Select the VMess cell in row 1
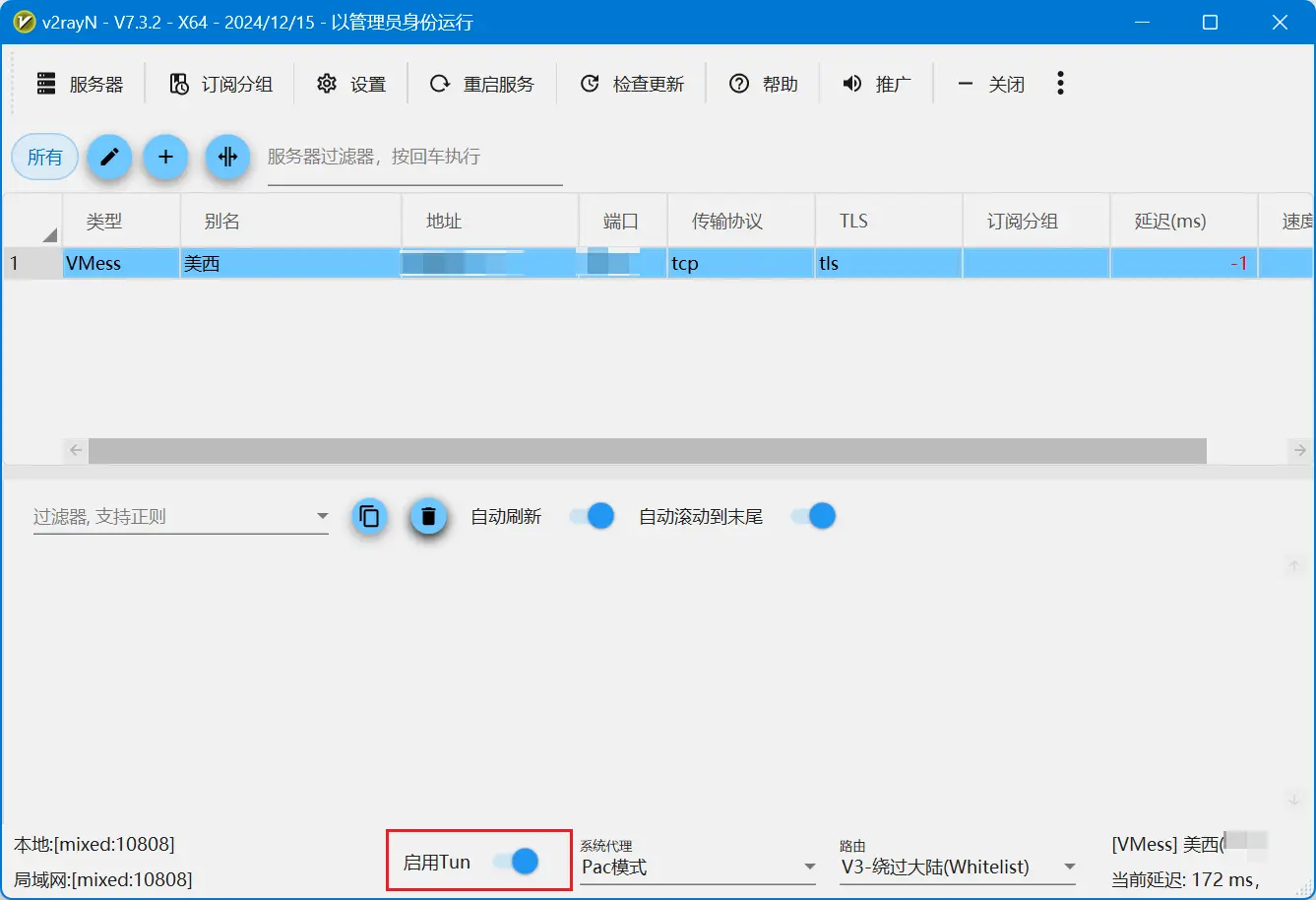 click(122, 264)
